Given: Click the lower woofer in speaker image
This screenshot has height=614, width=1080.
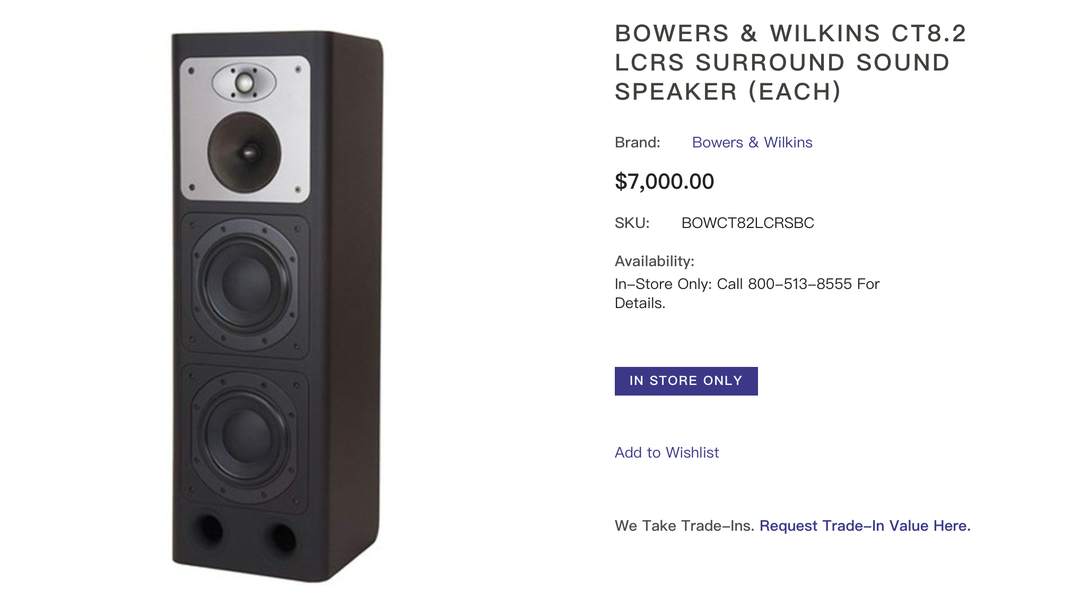Looking at the screenshot, I should coord(246,436).
